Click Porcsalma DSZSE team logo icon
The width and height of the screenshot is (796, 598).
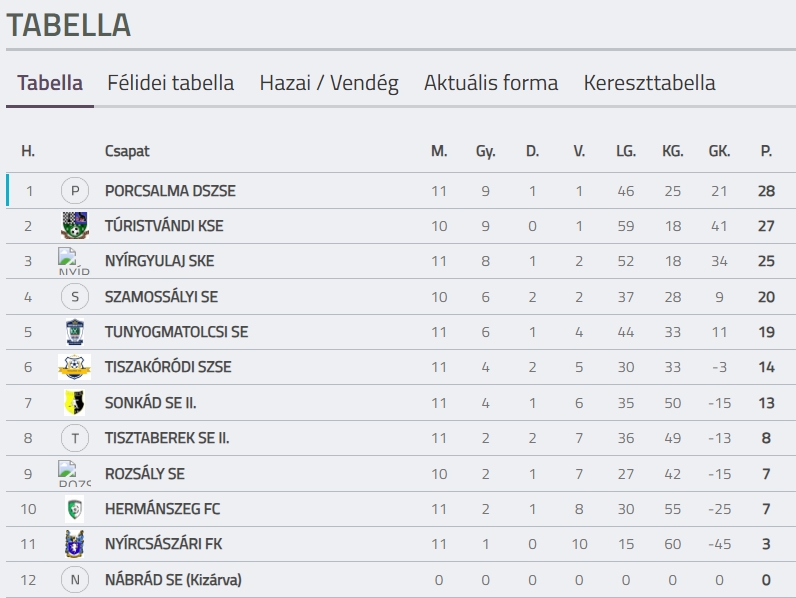[75, 190]
